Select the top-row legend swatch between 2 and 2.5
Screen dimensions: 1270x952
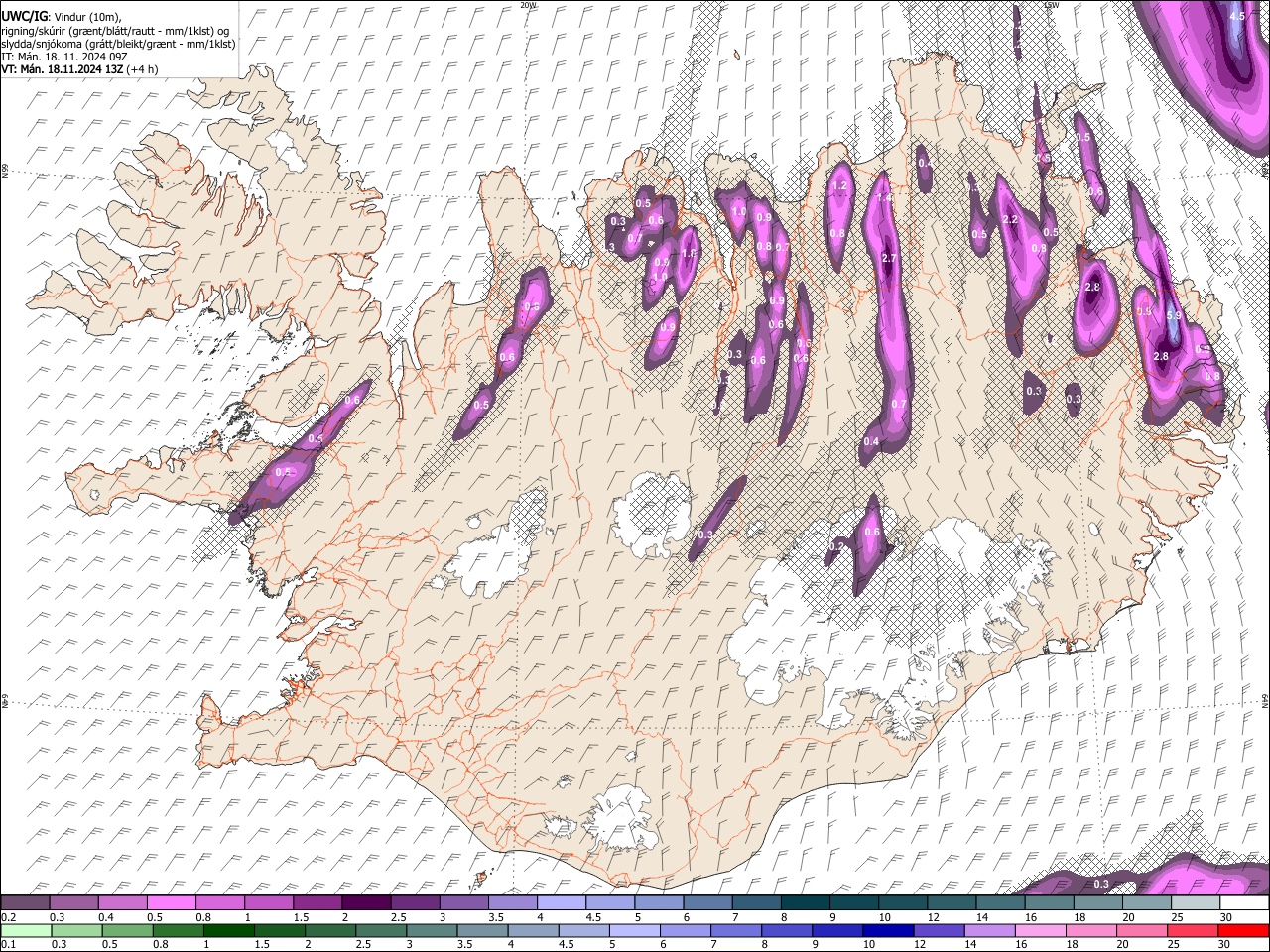pyautogui.click(x=367, y=903)
